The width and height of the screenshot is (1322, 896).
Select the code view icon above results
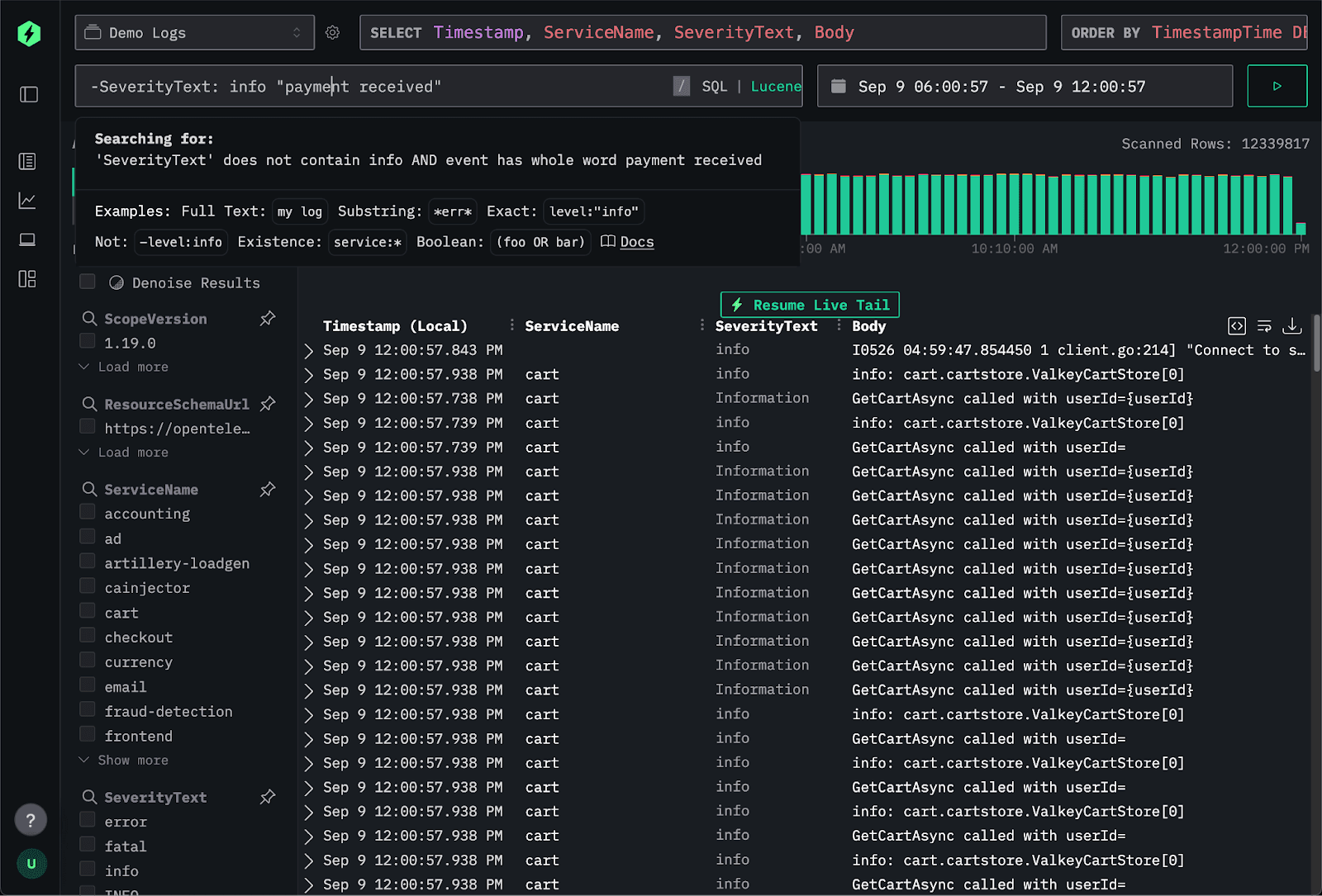[1236, 326]
